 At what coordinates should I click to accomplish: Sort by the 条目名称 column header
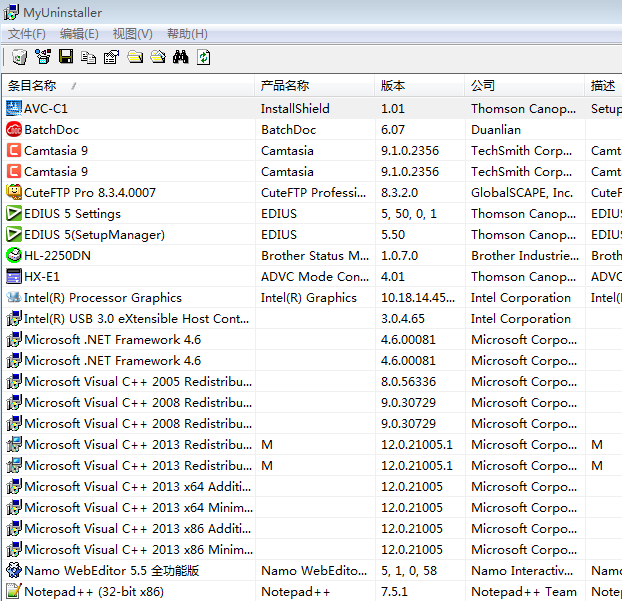click(x=128, y=86)
